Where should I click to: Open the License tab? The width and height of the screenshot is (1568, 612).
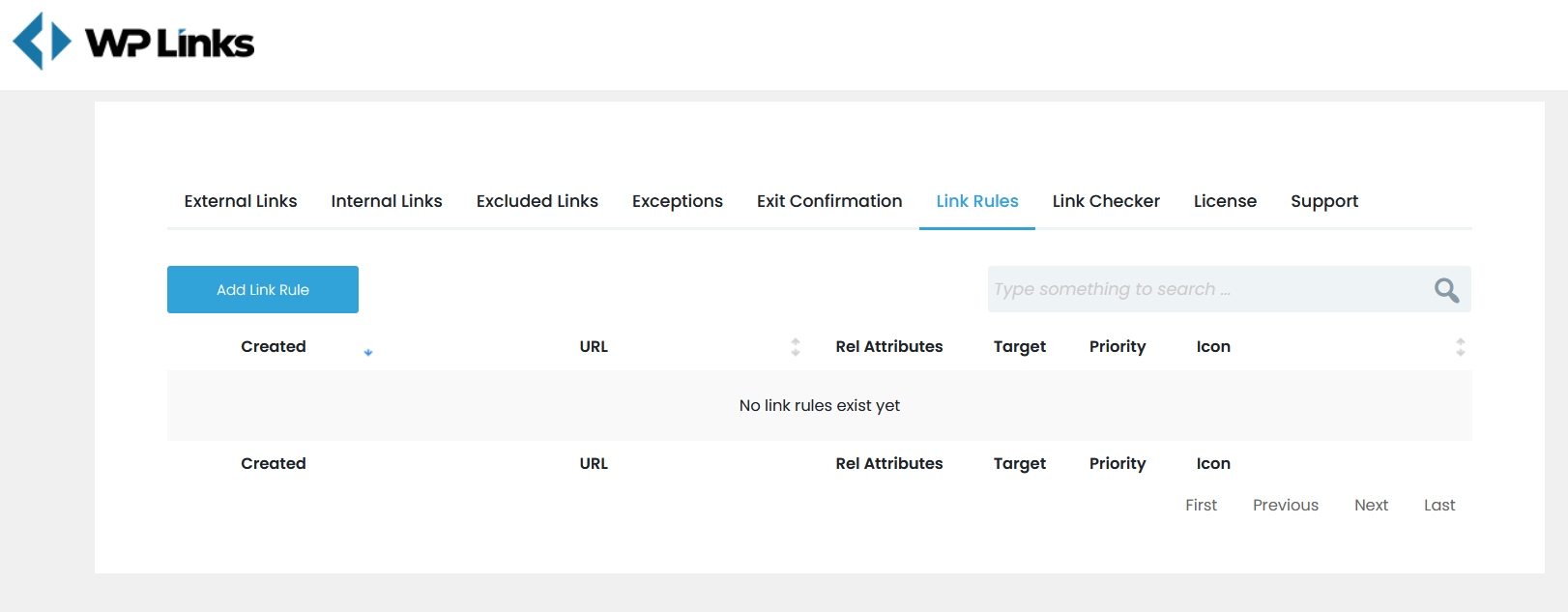coord(1225,201)
